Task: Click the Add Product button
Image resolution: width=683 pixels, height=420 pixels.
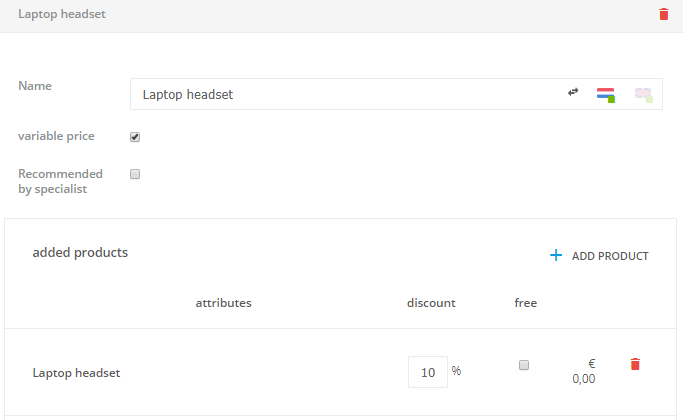Action: tap(599, 256)
